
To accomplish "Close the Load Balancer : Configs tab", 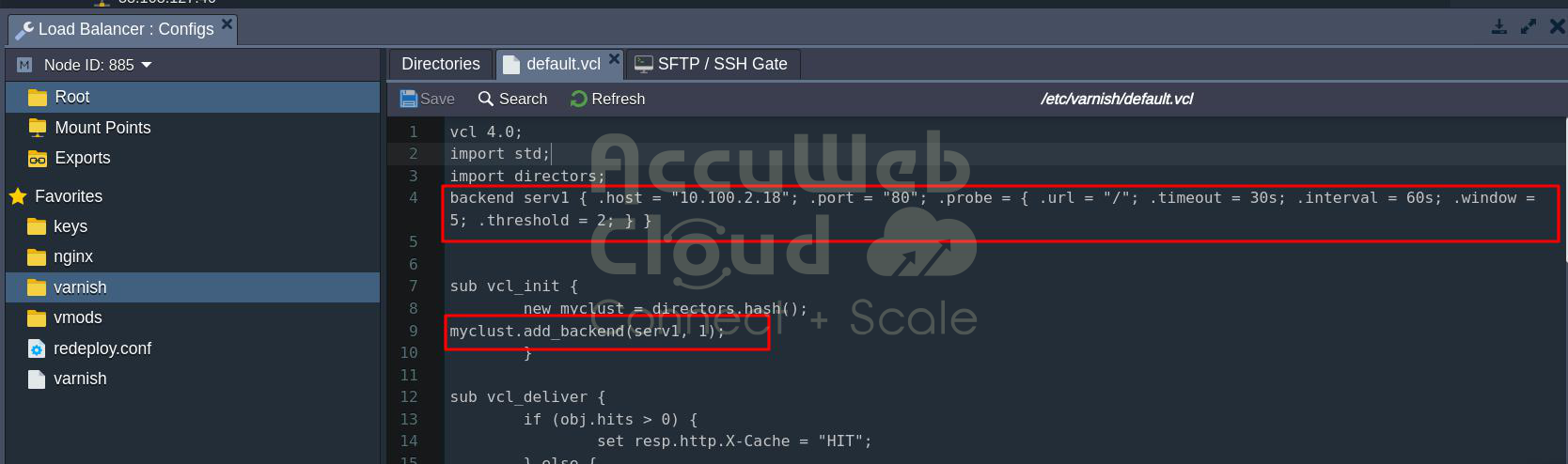I will tap(227, 23).
